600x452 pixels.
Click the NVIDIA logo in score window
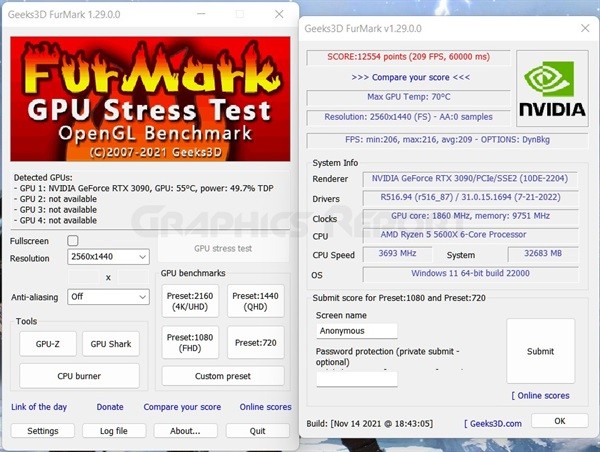point(552,88)
